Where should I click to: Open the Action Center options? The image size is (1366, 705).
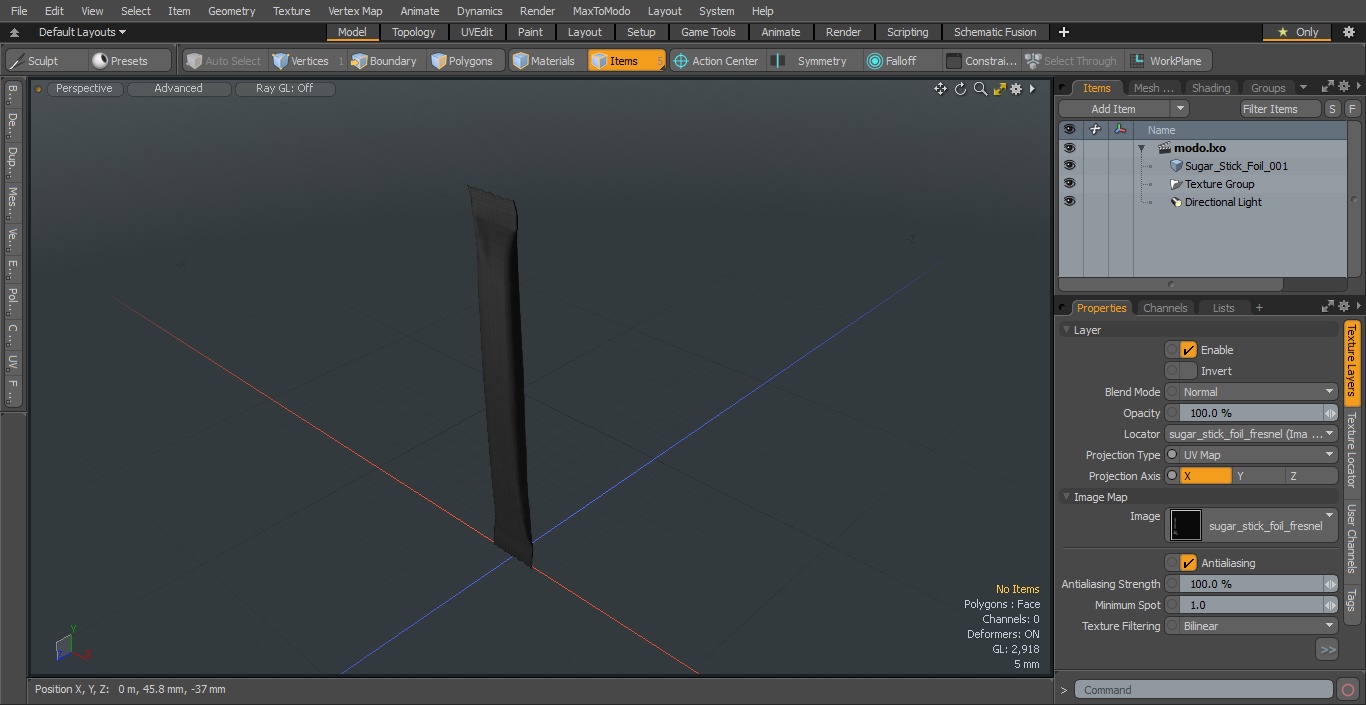716,61
